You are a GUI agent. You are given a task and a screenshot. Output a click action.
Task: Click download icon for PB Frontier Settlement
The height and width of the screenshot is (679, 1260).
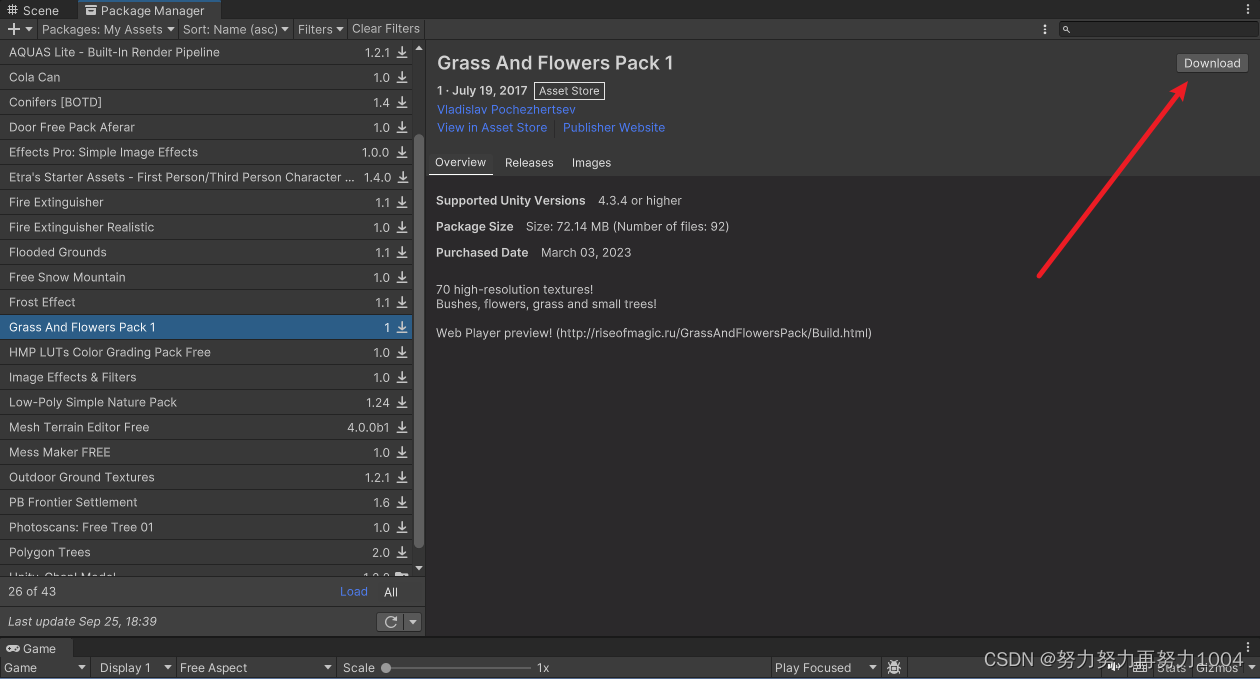[x=402, y=502]
